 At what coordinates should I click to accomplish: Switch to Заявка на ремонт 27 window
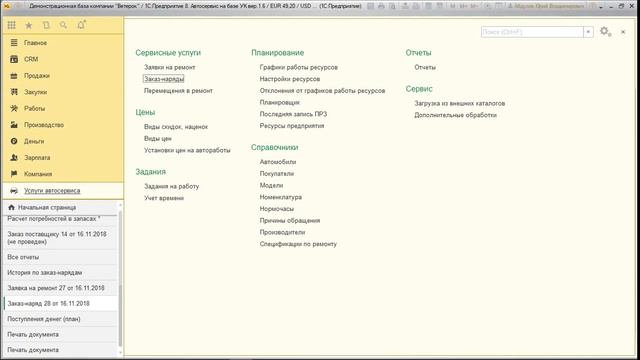pyautogui.click(x=60, y=288)
